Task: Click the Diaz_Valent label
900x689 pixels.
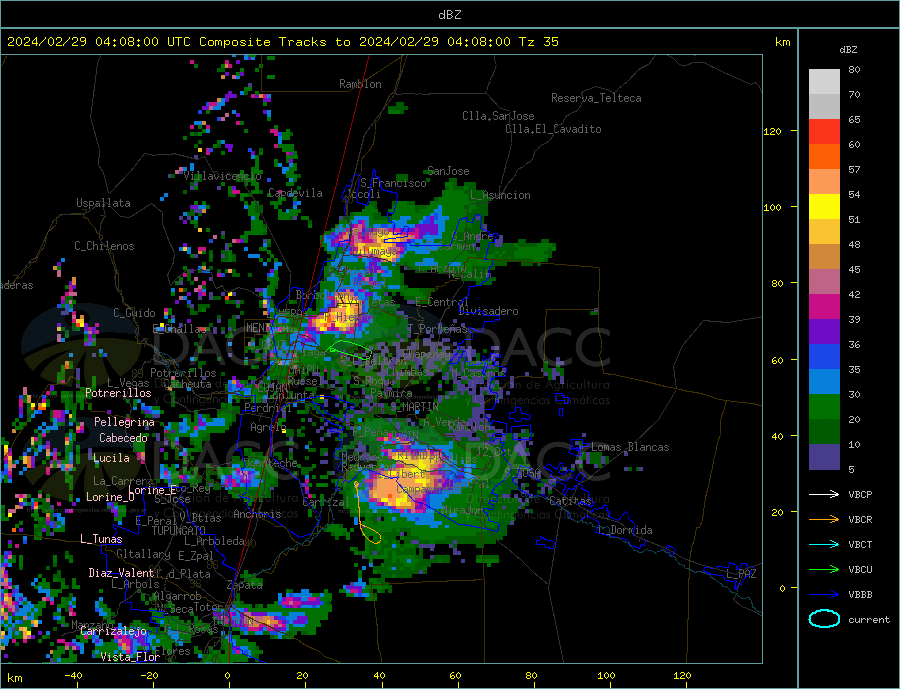Action: coord(121,573)
